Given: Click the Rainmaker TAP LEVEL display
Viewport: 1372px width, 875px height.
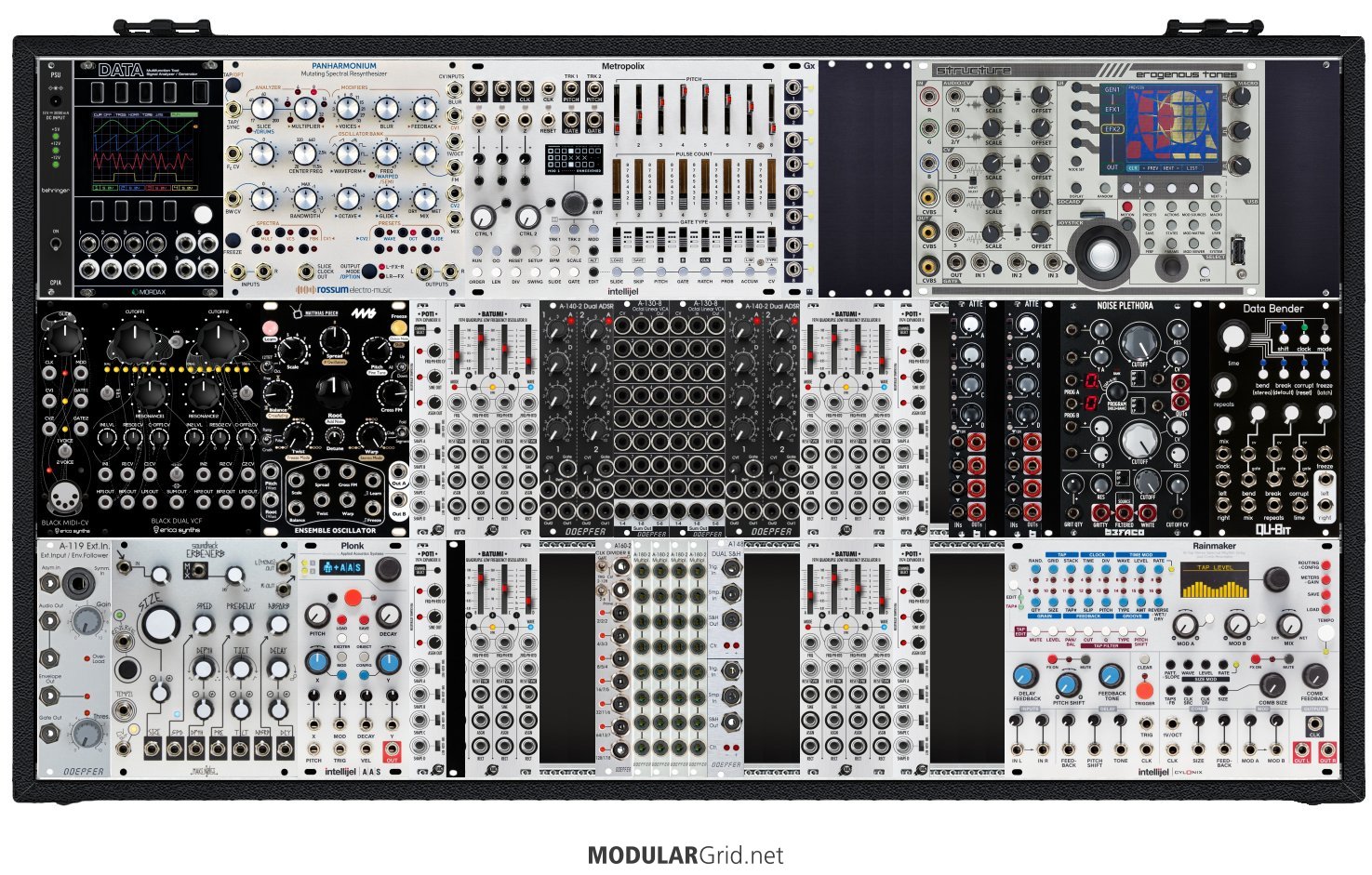Looking at the screenshot, I should 1215,579.
